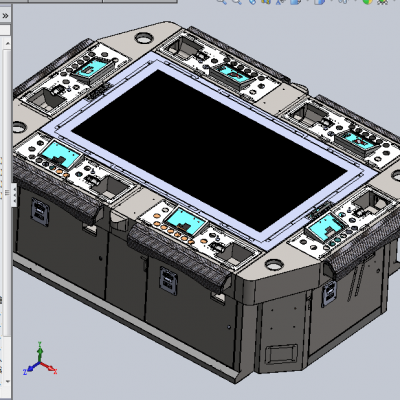Screen dimensions: 400x400
Task: Click the Previous View icon
Action: tap(253, 2)
